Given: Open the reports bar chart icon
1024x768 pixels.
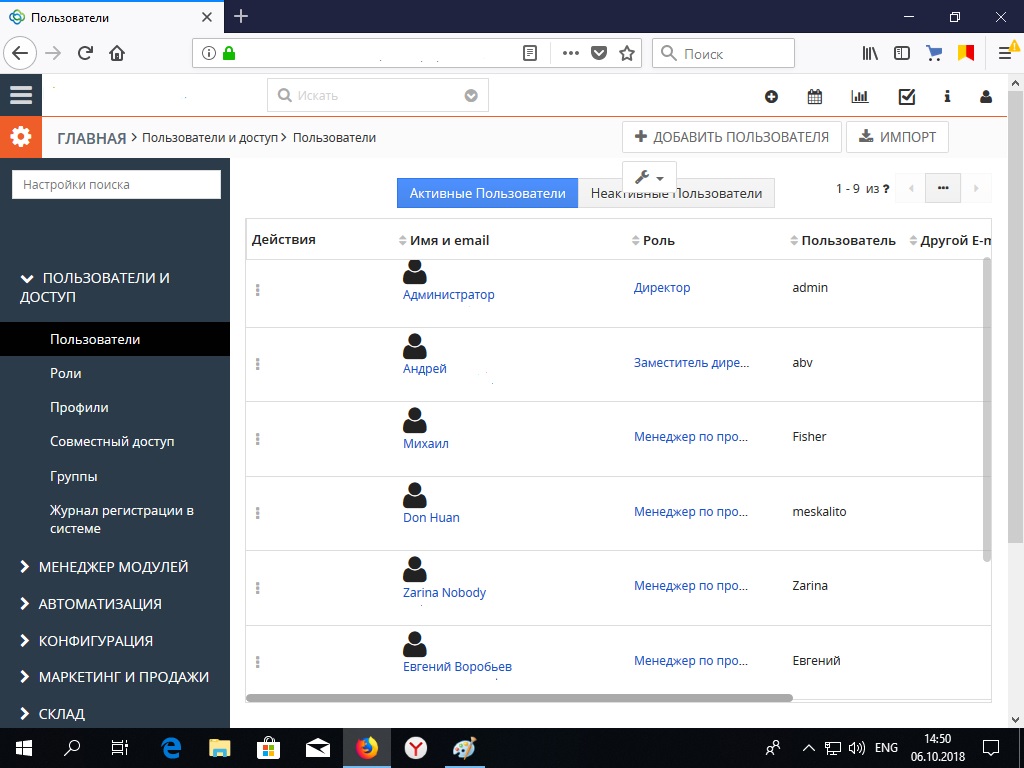Looking at the screenshot, I should tap(859, 97).
